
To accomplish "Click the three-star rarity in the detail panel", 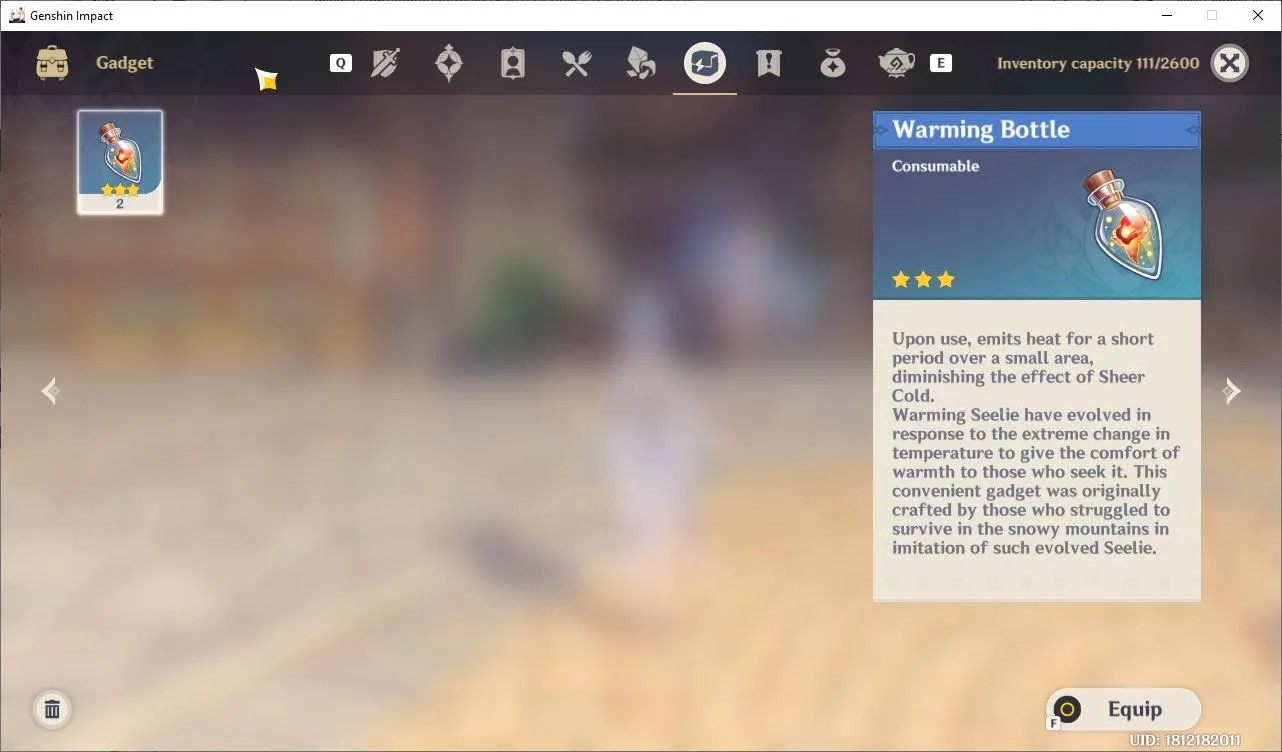I will (923, 279).
